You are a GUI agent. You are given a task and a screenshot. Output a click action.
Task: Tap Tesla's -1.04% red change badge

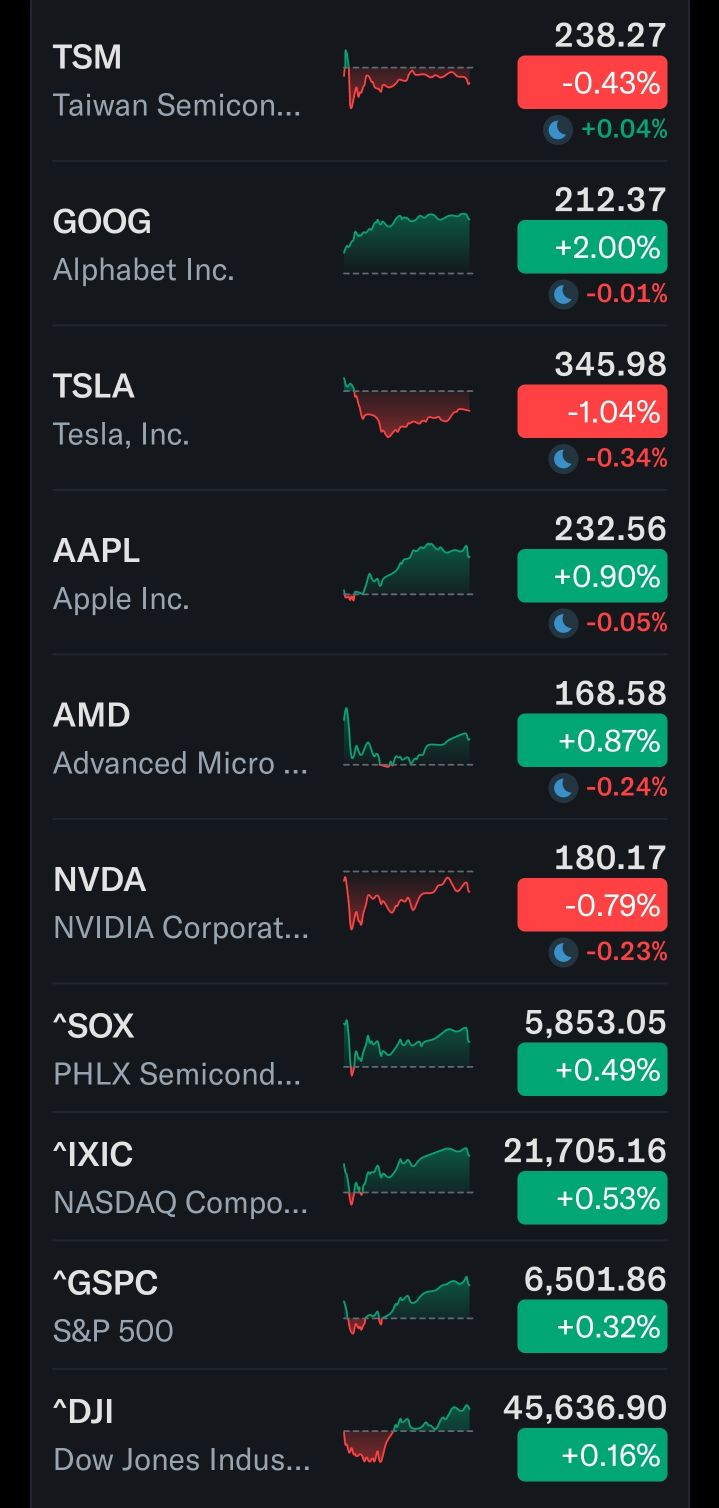click(x=592, y=412)
